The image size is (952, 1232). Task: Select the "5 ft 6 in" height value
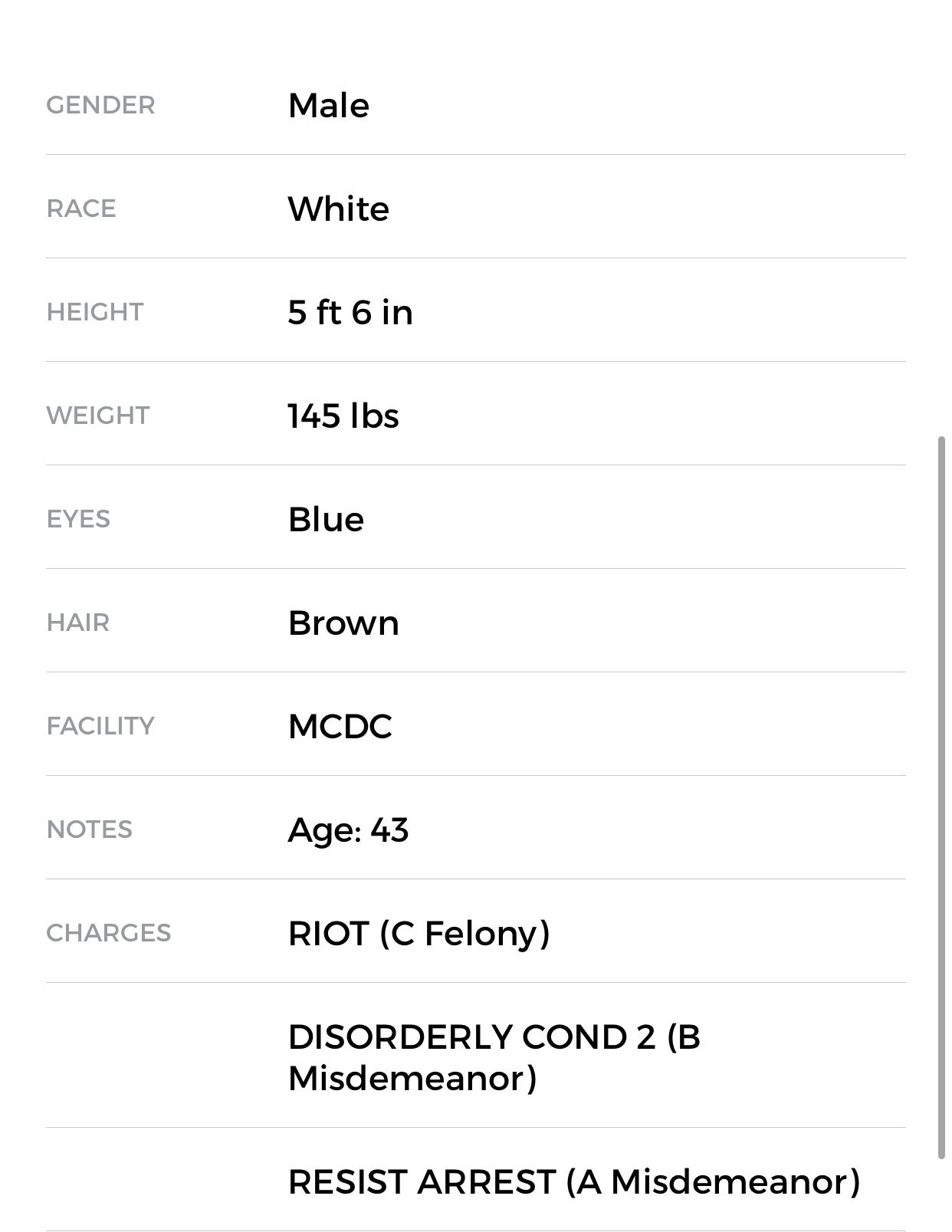click(350, 313)
